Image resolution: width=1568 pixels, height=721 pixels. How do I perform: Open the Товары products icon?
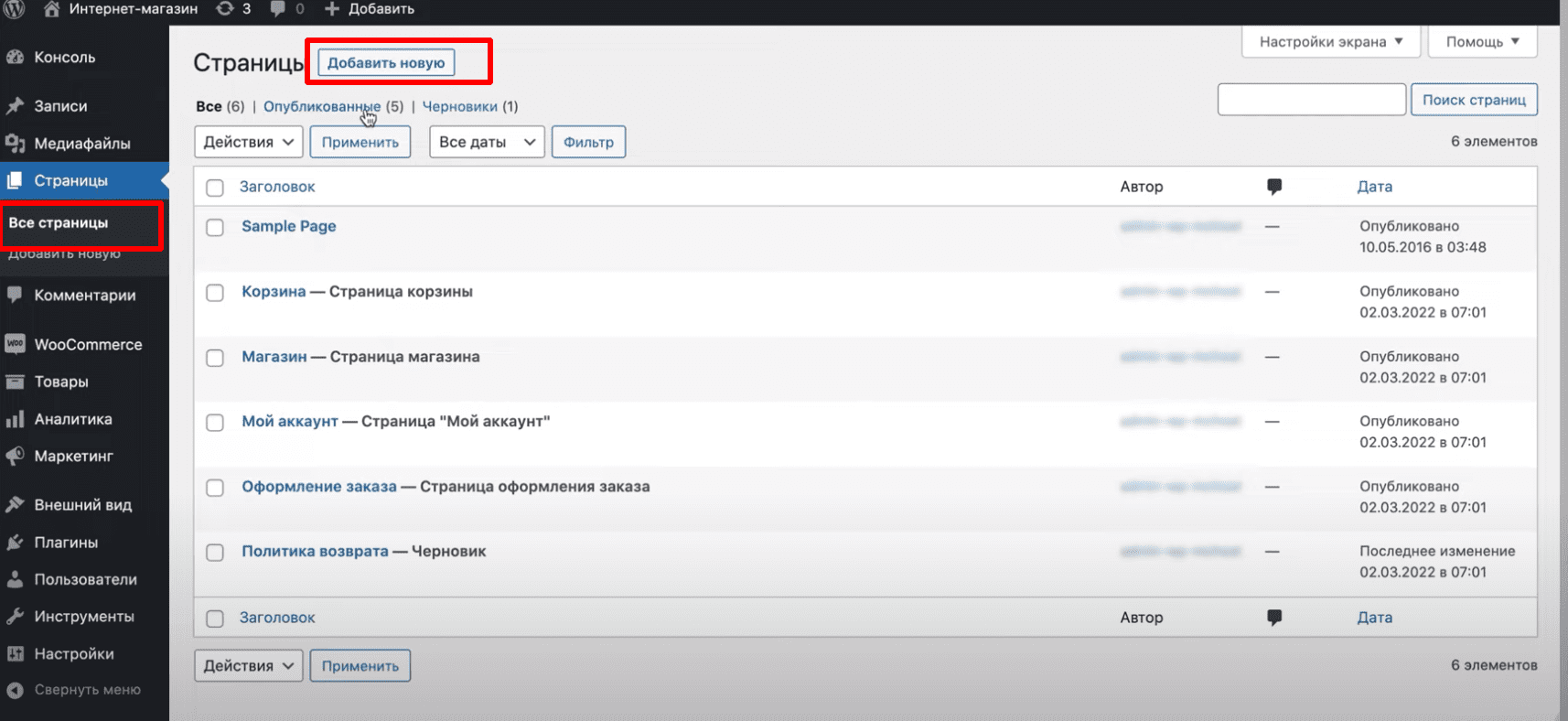[x=15, y=382]
